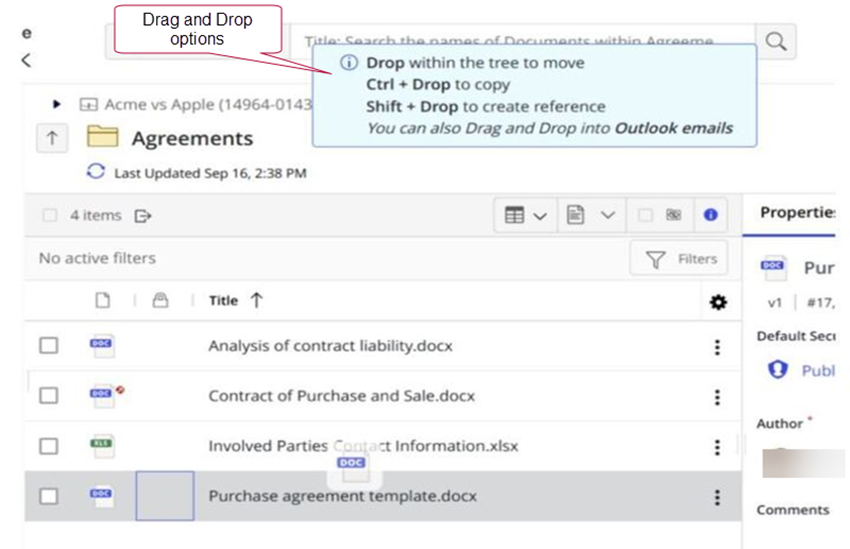Click the search magnifier icon
Viewport: 850px width, 549px height.
point(776,42)
